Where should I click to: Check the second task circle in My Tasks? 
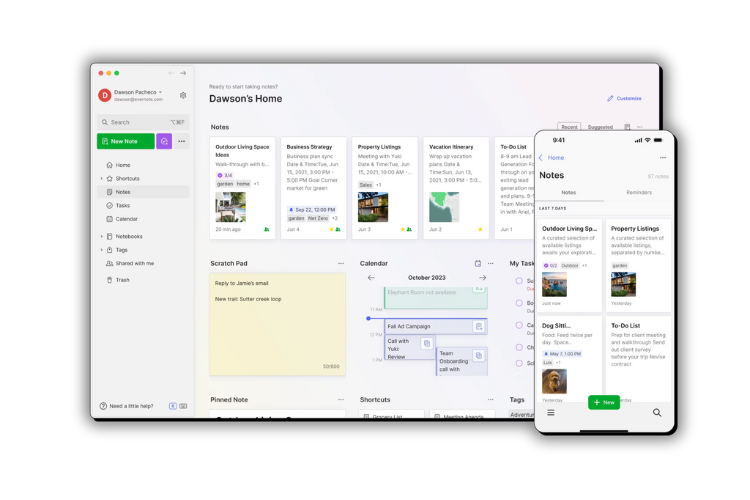(x=519, y=303)
